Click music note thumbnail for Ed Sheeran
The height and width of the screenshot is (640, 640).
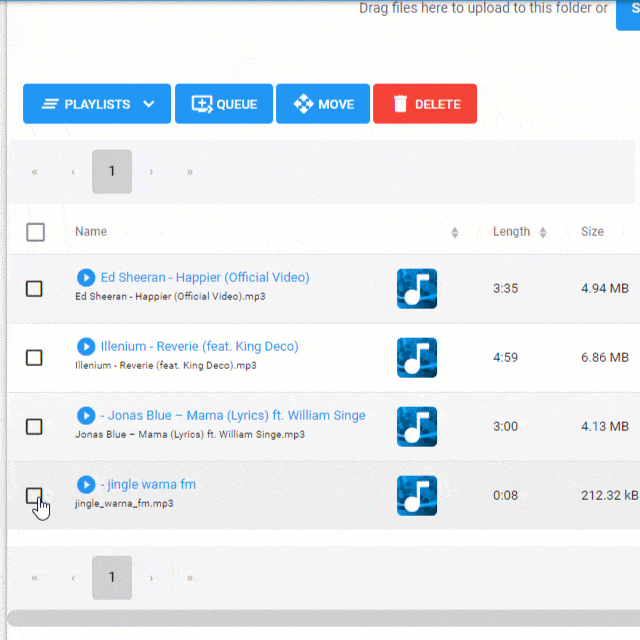pos(416,288)
